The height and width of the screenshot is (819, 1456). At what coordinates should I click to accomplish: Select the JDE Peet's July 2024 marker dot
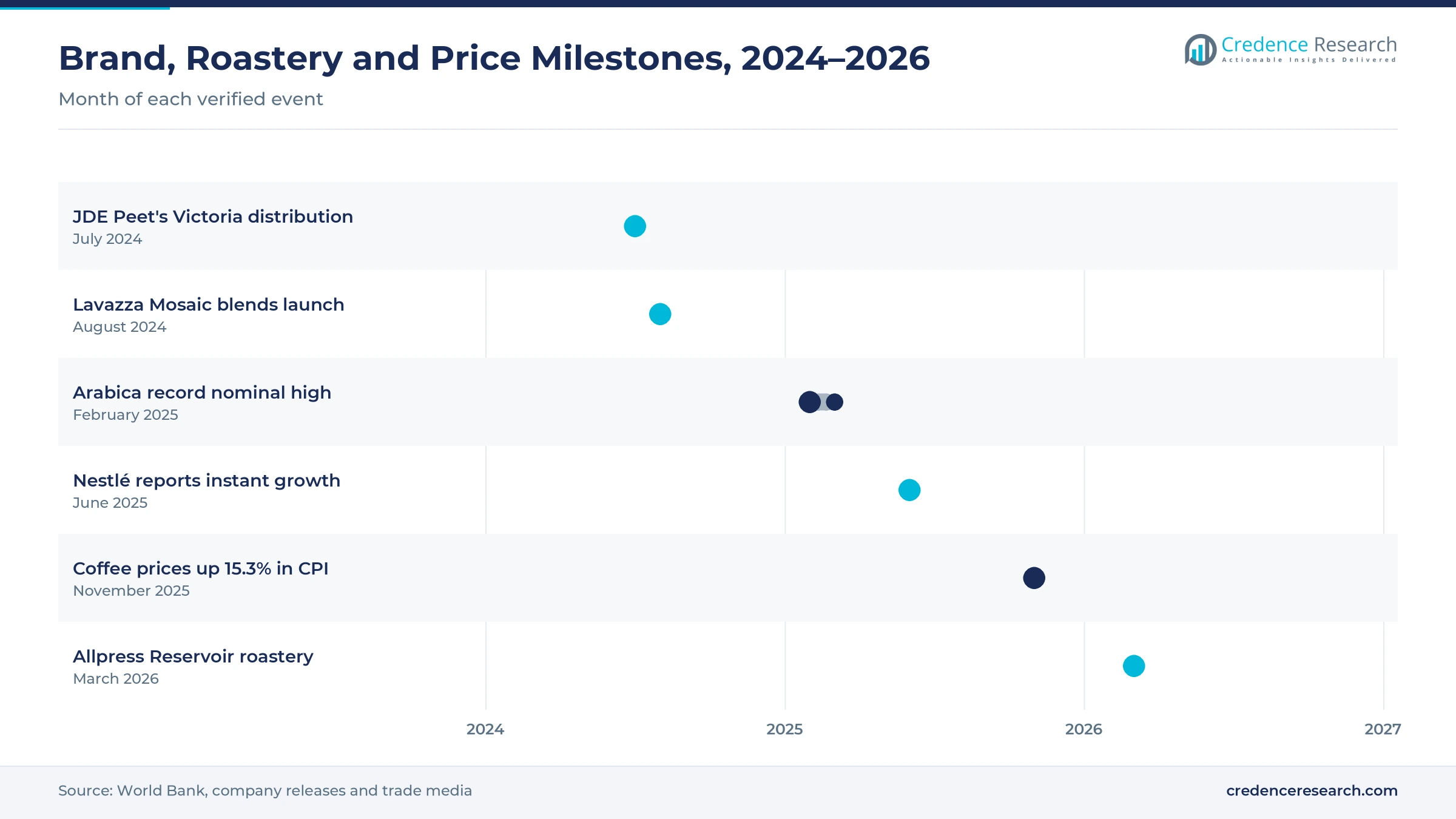tap(635, 226)
